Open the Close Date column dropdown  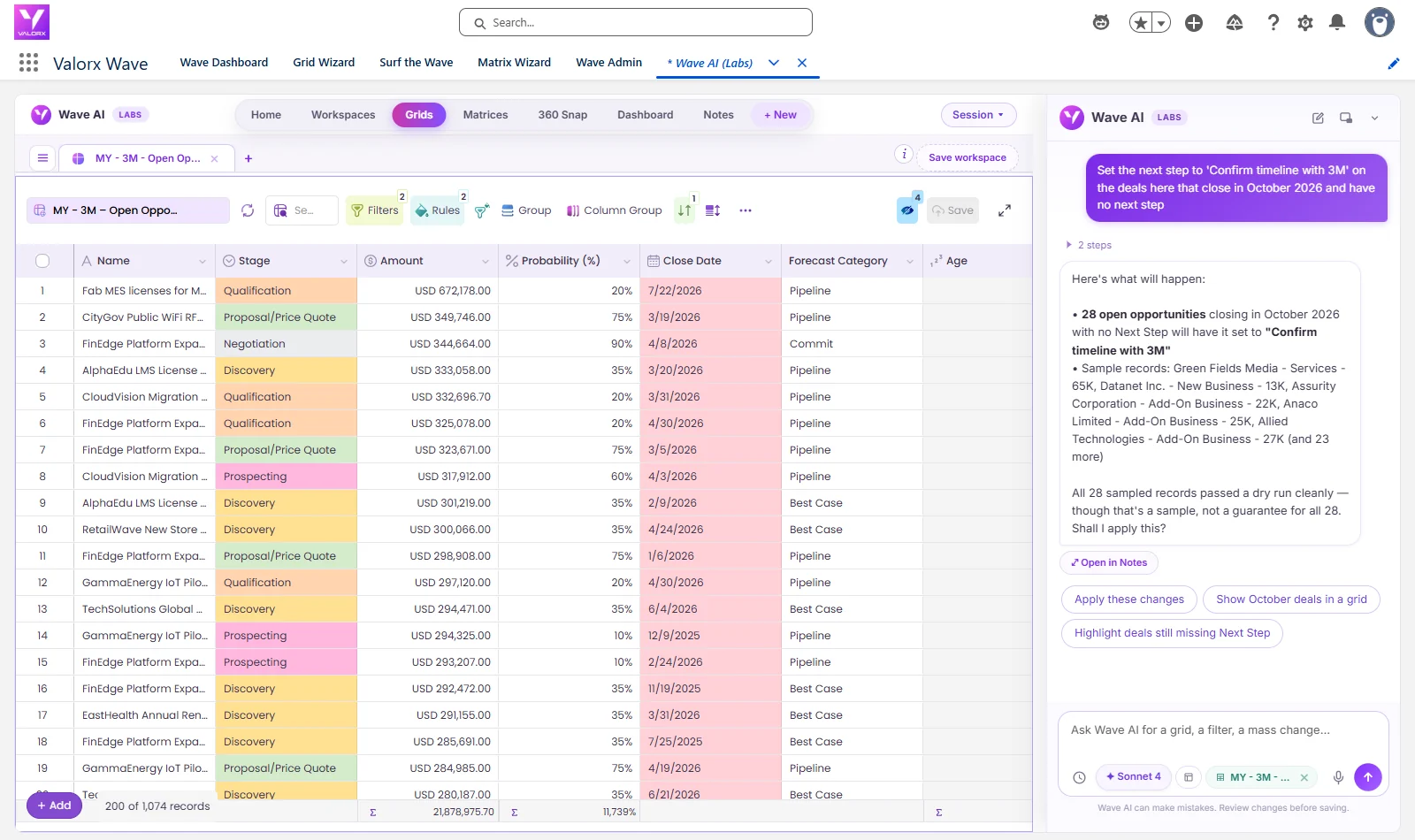click(x=769, y=261)
